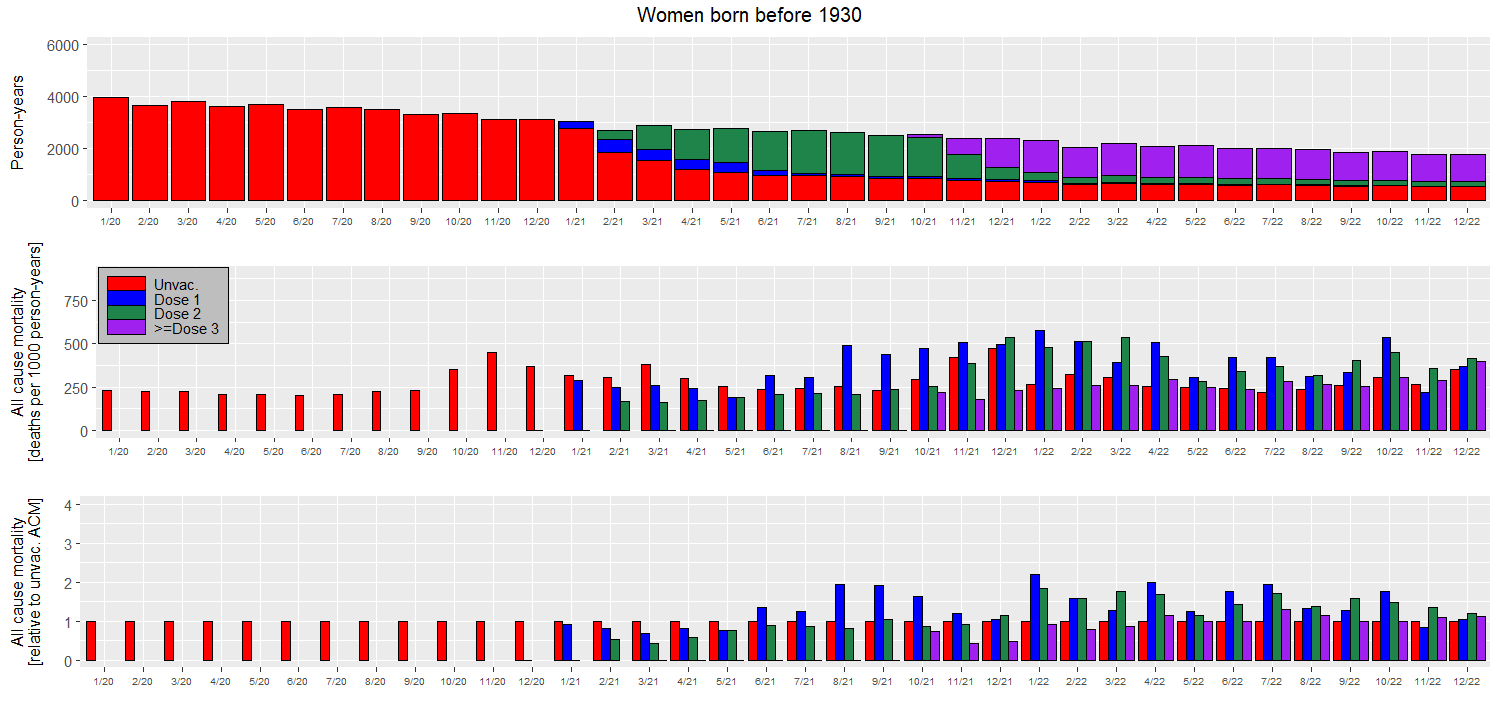Click the red Unvac. legend swatch
The height and width of the screenshot is (717, 1500).
124,285
